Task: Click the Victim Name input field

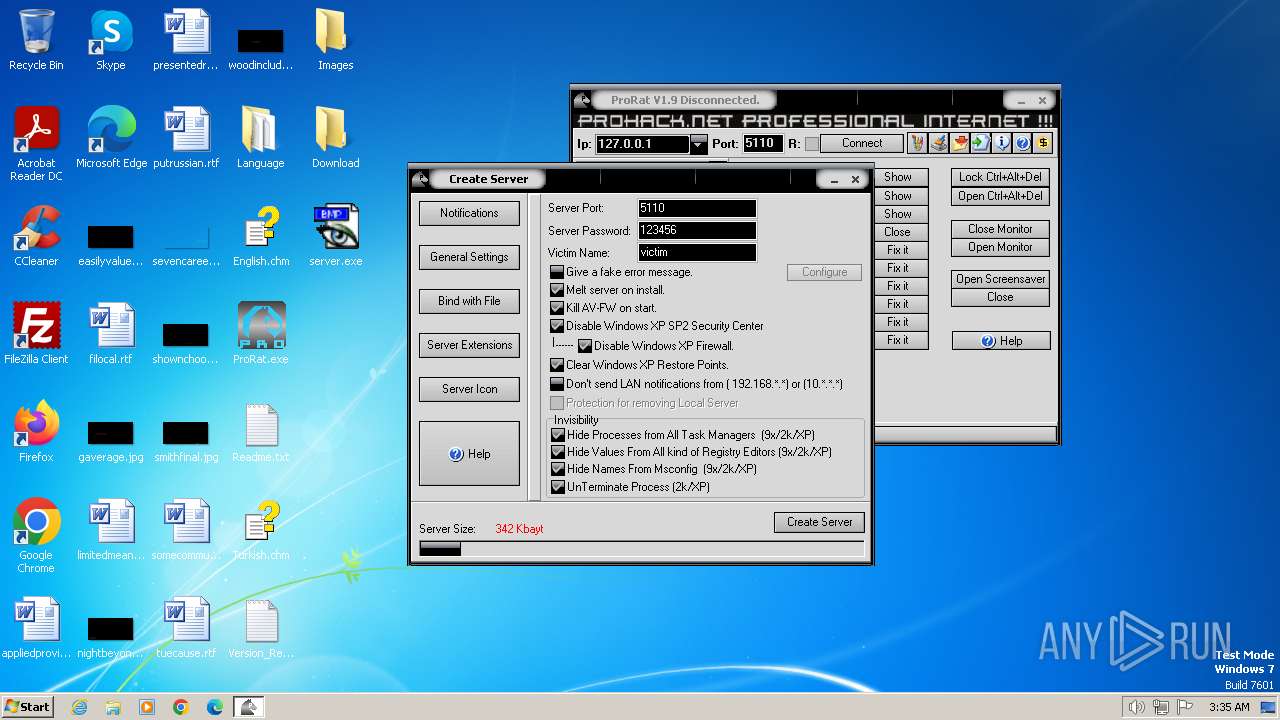Action: point(697,252)
